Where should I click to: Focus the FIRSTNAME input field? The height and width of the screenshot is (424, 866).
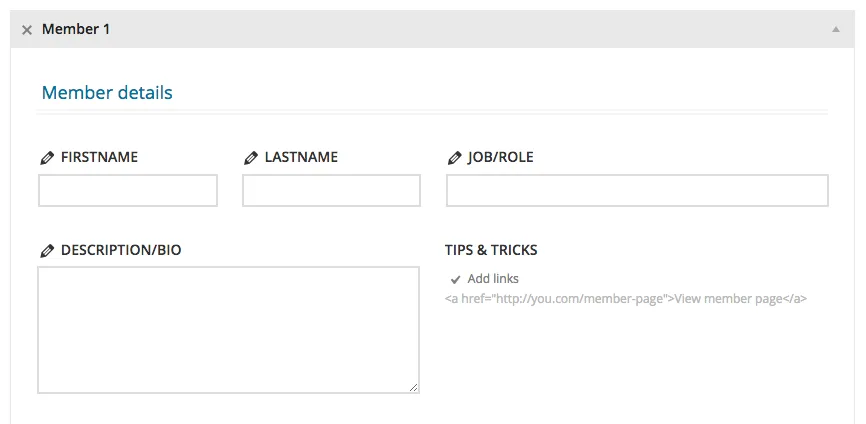click(x=128, y=190)
